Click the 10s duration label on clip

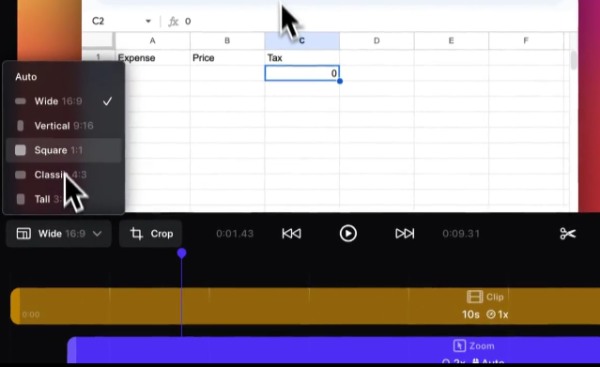(471, 315)
